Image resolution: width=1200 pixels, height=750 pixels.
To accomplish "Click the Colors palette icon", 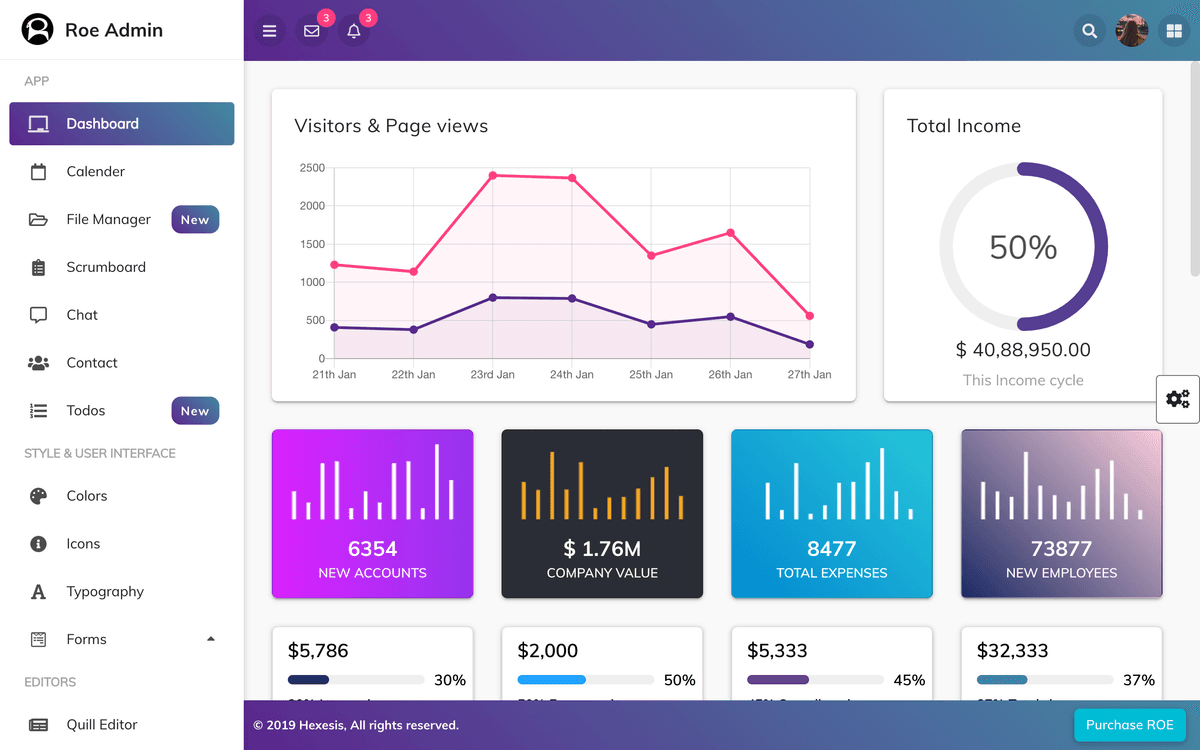I will (39, 496).
